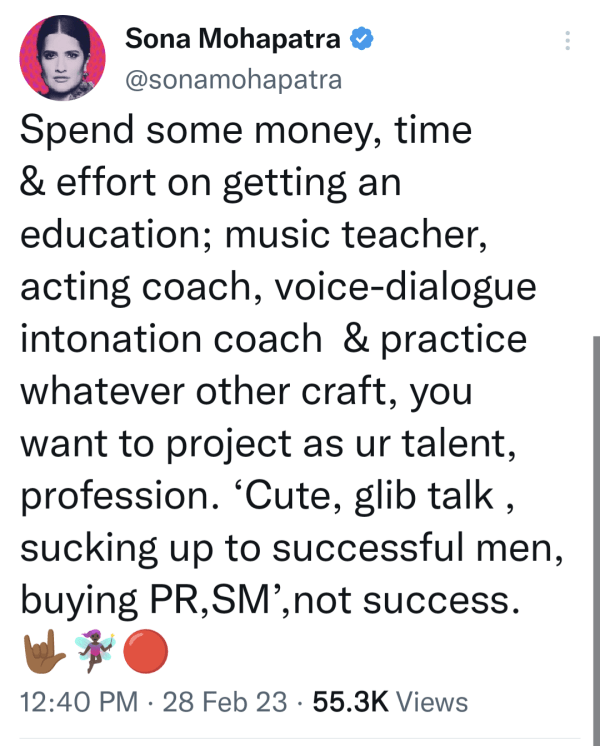
Task: Click the 28 Feb 23 date
Action: click(x=225, y=702)
